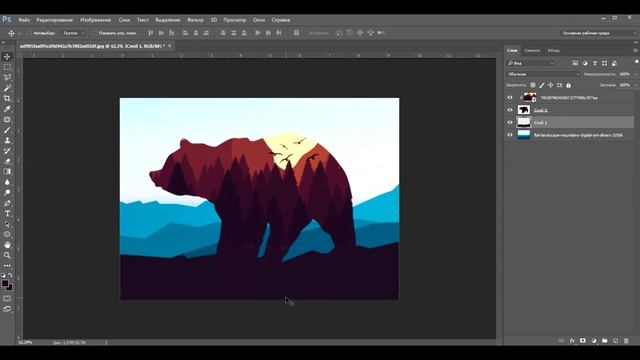Click the delete layer trash icon
Viewport: 640px width, 360px height.
[x=626, y=341]
